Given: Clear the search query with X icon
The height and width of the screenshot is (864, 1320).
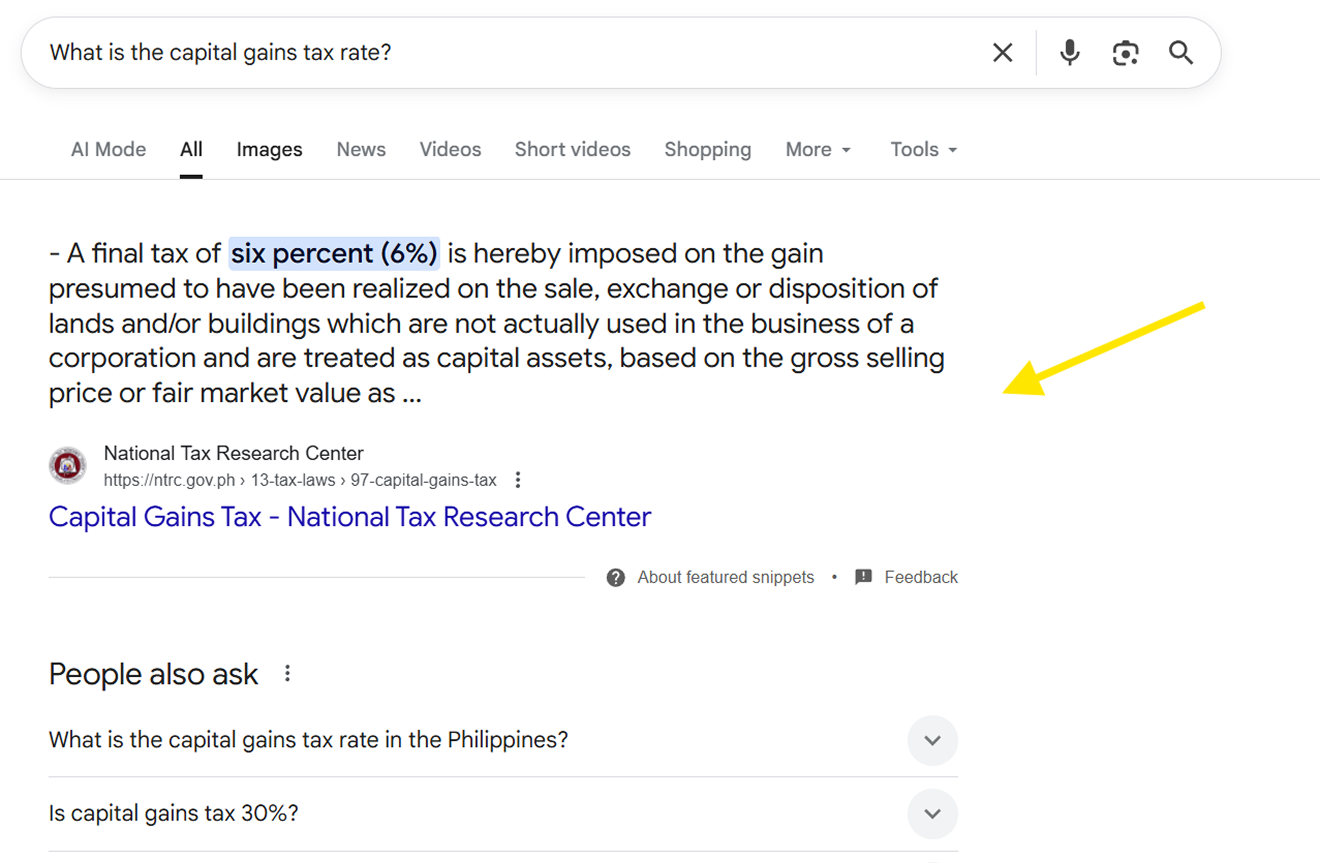Looking at the screenshot, I should [x=1002, y=53].
